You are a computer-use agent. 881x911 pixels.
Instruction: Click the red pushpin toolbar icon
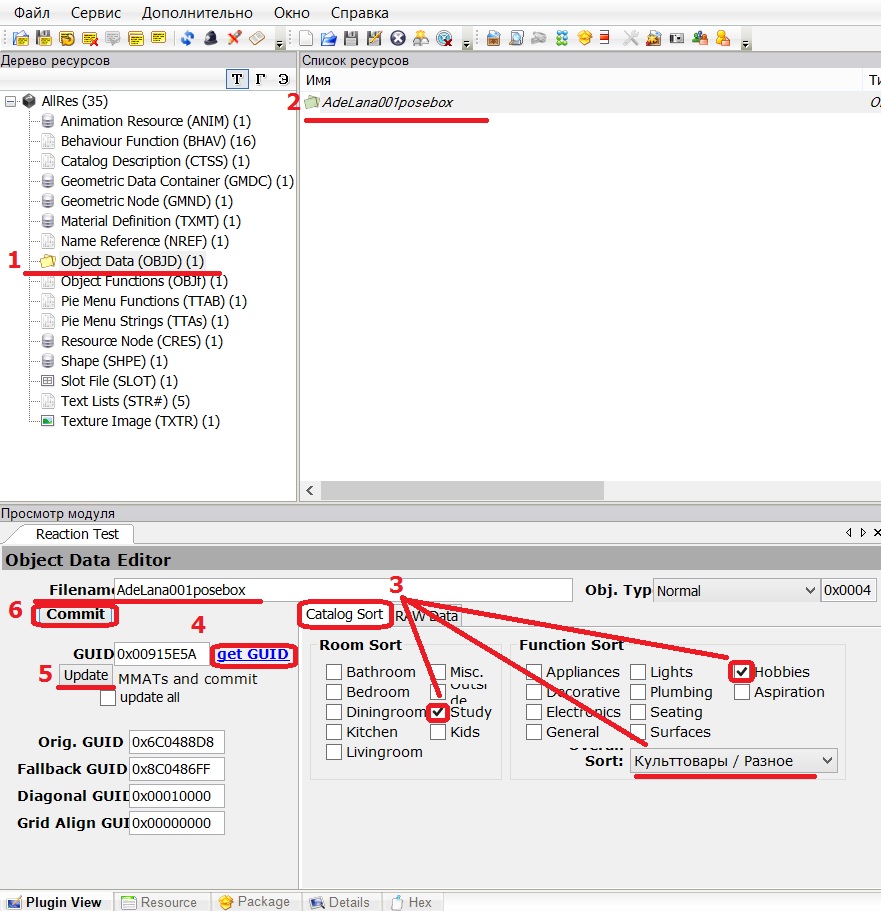[x=234, y=39]
